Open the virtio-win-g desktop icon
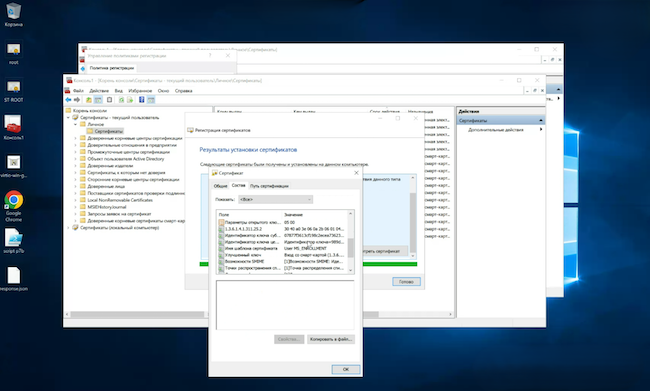 click(13, 166)
